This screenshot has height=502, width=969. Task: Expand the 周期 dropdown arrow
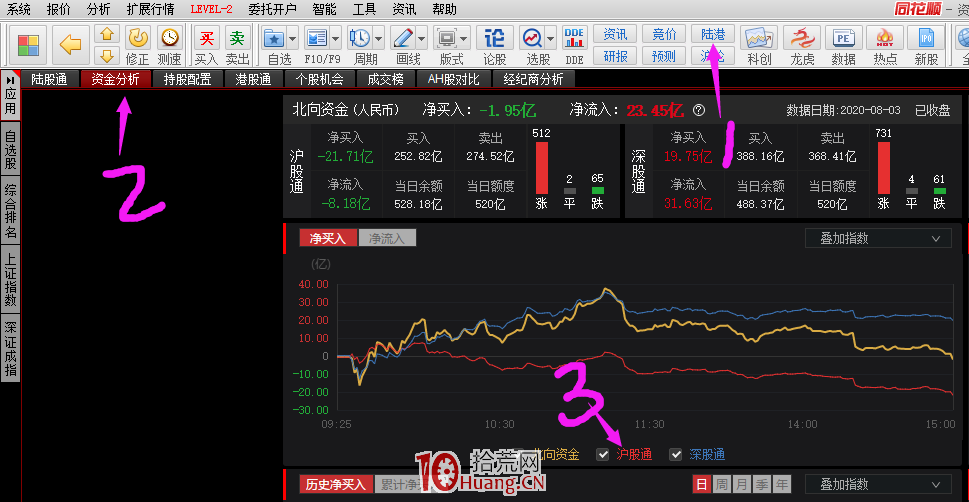[x=378, y=38]
